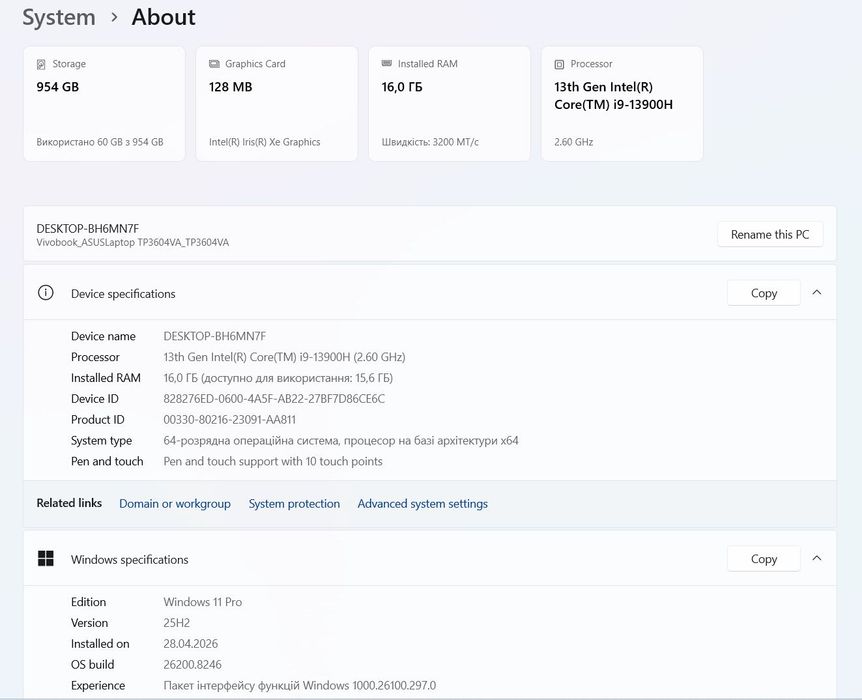The width and height of the screenshot is (862, 700).
Task: Go back to System breadcrumb
Action: coord(59,18)
